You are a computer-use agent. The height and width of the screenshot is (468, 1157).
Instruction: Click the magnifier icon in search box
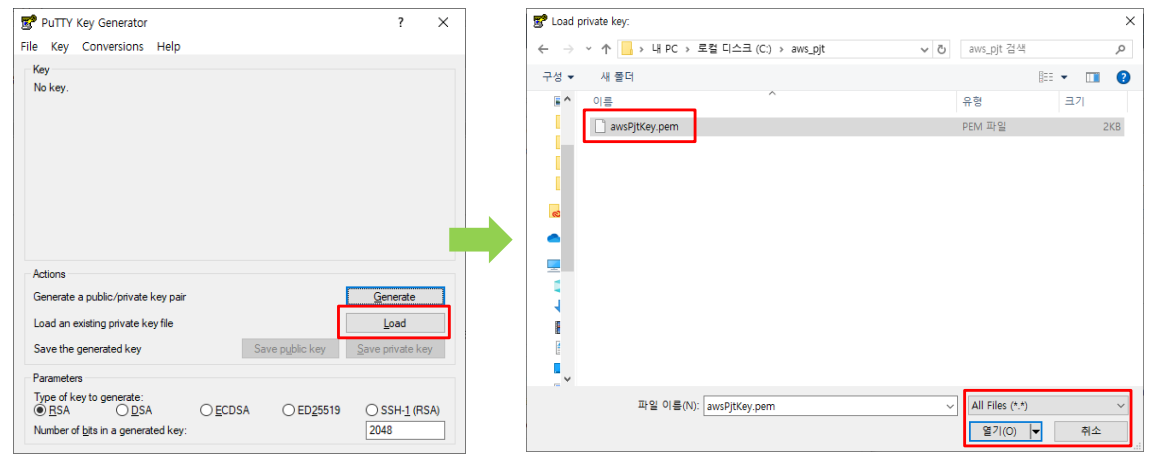[x=1119, y=49]
